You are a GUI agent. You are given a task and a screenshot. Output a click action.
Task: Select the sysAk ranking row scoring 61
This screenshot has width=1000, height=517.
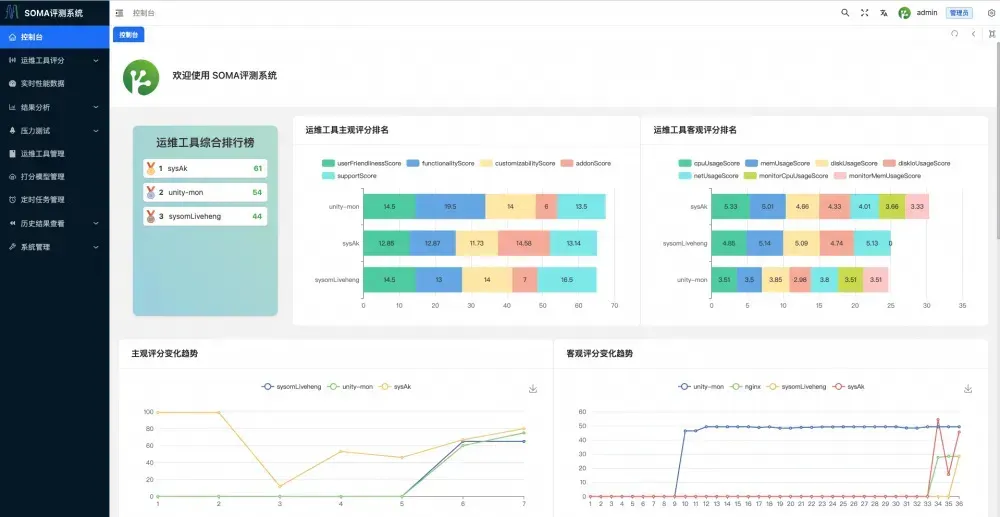point(205,169)
